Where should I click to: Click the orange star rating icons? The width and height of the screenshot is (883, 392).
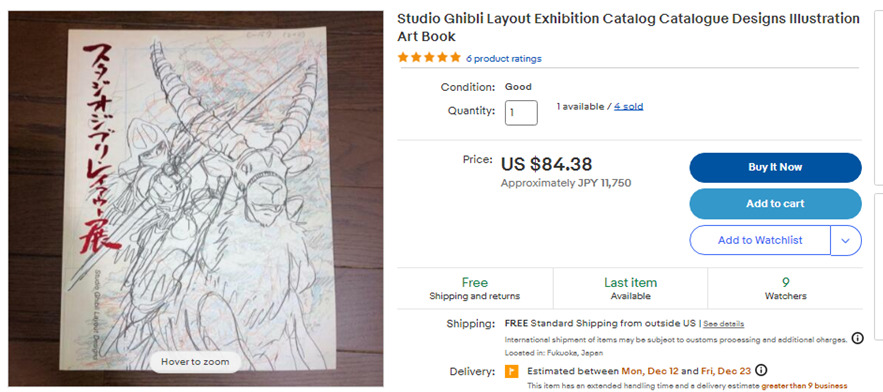pyautogui.click(x=429, y=58)
